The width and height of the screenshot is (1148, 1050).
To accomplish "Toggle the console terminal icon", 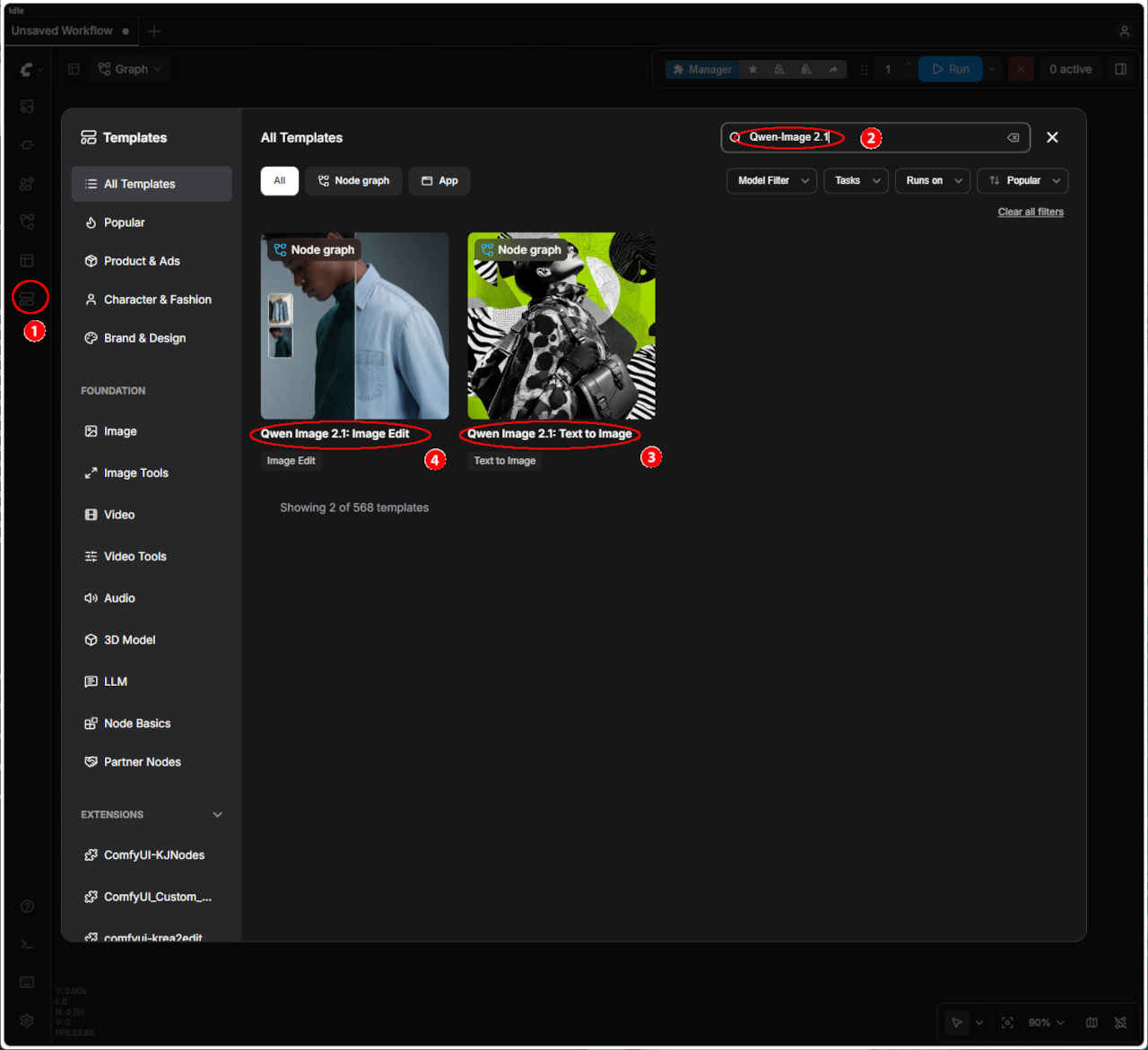I will click(28, 944).
